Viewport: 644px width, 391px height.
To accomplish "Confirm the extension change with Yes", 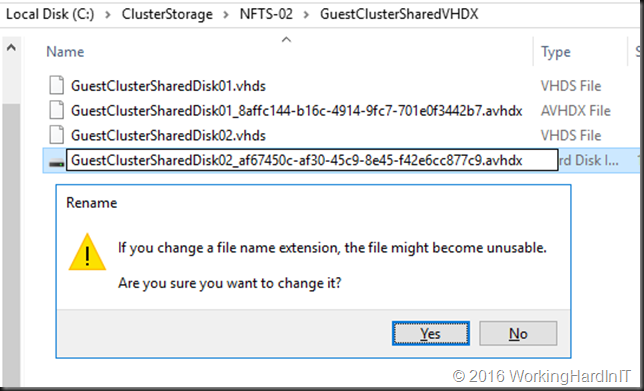I will point(430,334).
